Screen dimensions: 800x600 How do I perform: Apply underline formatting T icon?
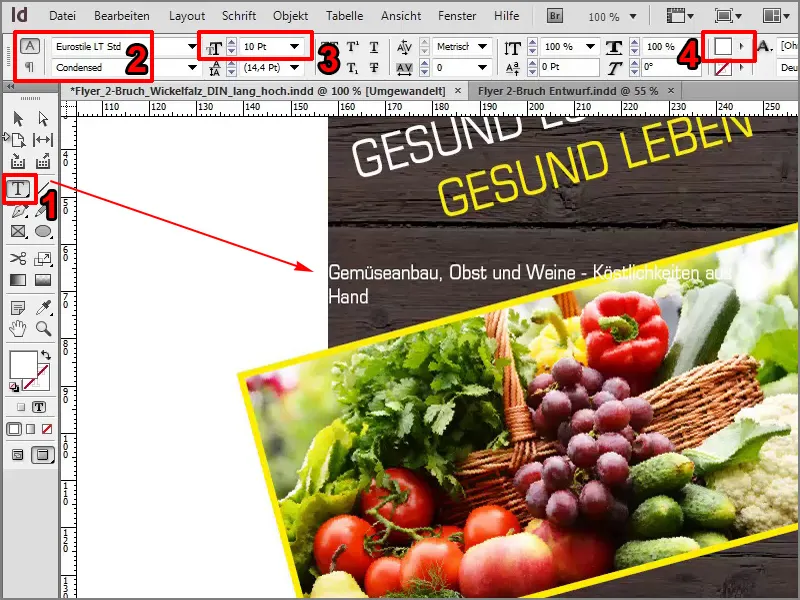374,47
